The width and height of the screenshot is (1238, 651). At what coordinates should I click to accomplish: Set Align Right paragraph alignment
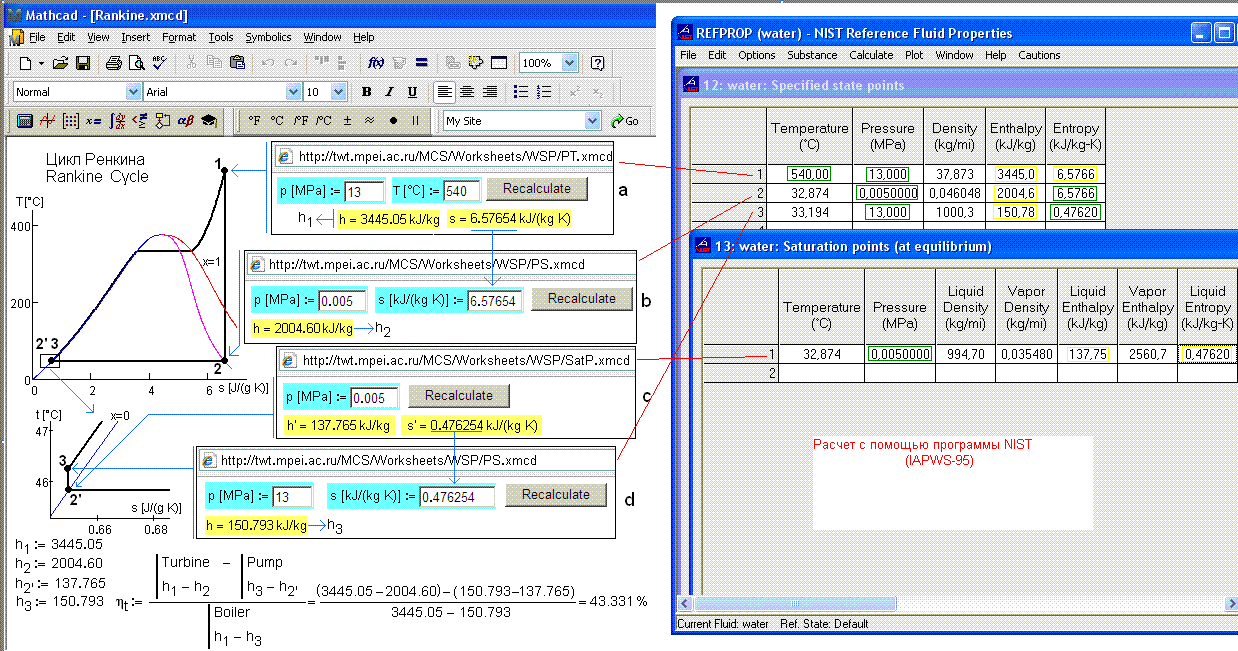[490, 92]
